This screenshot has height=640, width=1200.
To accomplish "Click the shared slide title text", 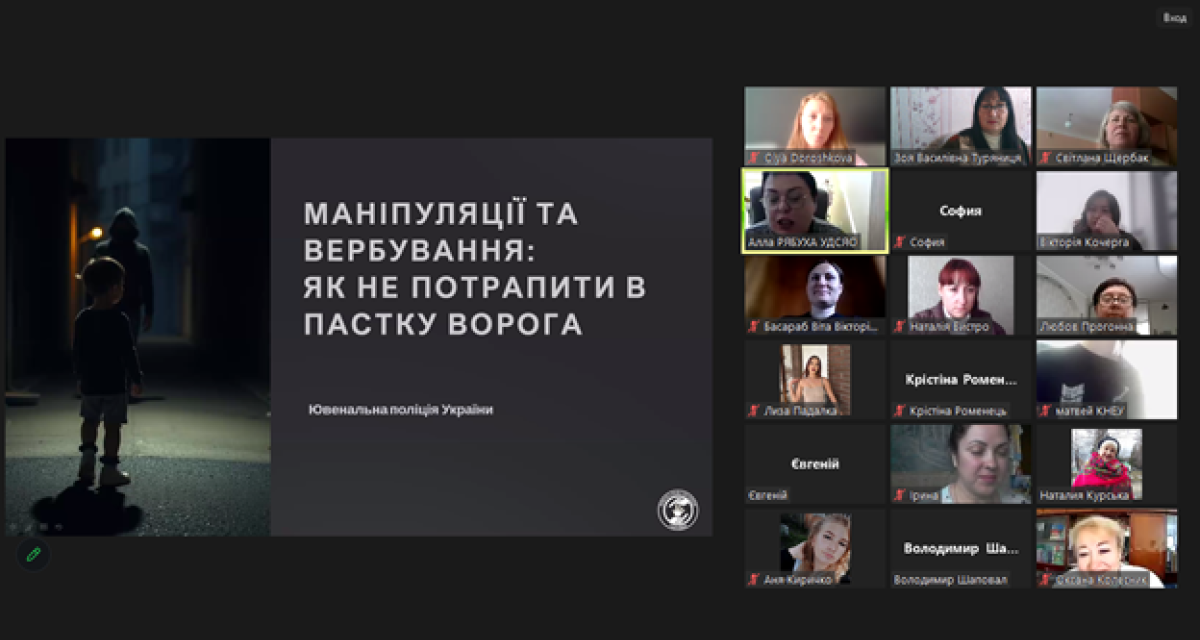I will (x=475, y=269).
